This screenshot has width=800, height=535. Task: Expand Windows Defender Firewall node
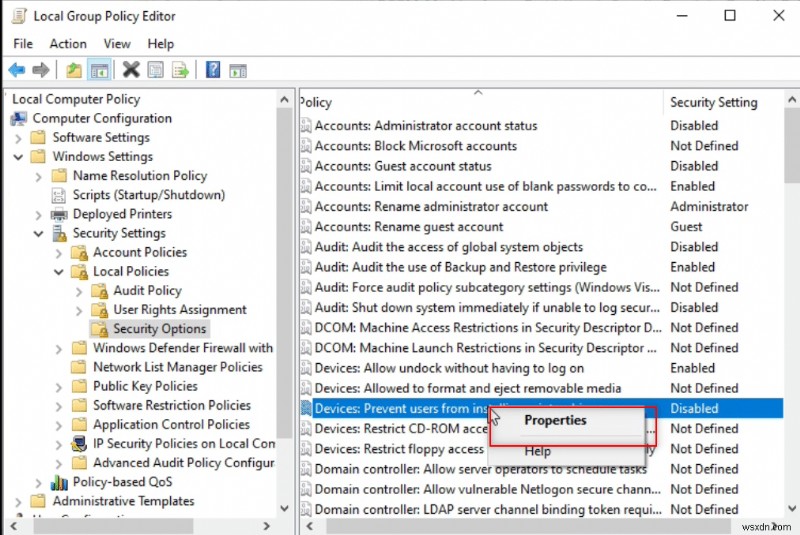[58, 349]
